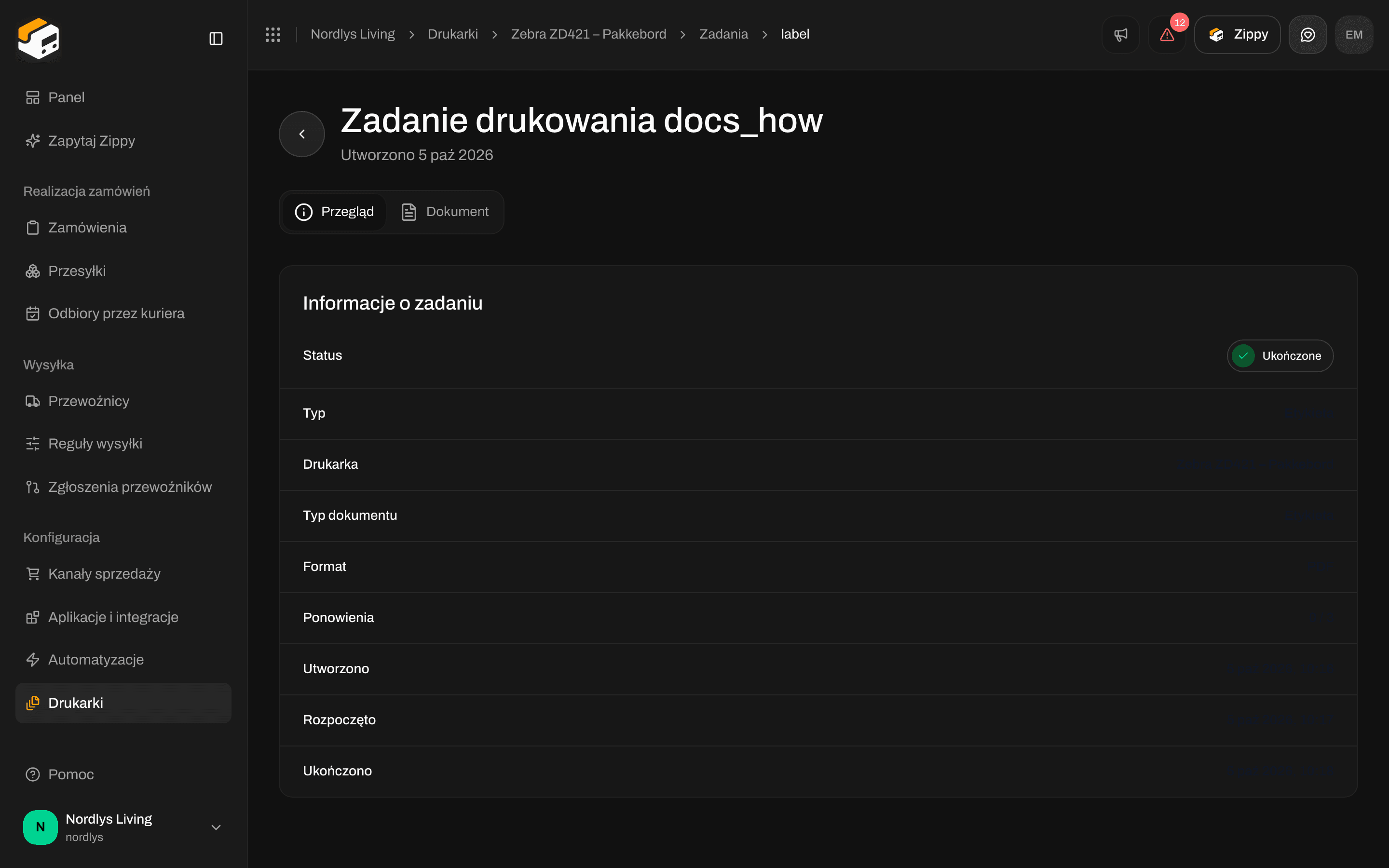Click the Format row label

tap(324, 567)
